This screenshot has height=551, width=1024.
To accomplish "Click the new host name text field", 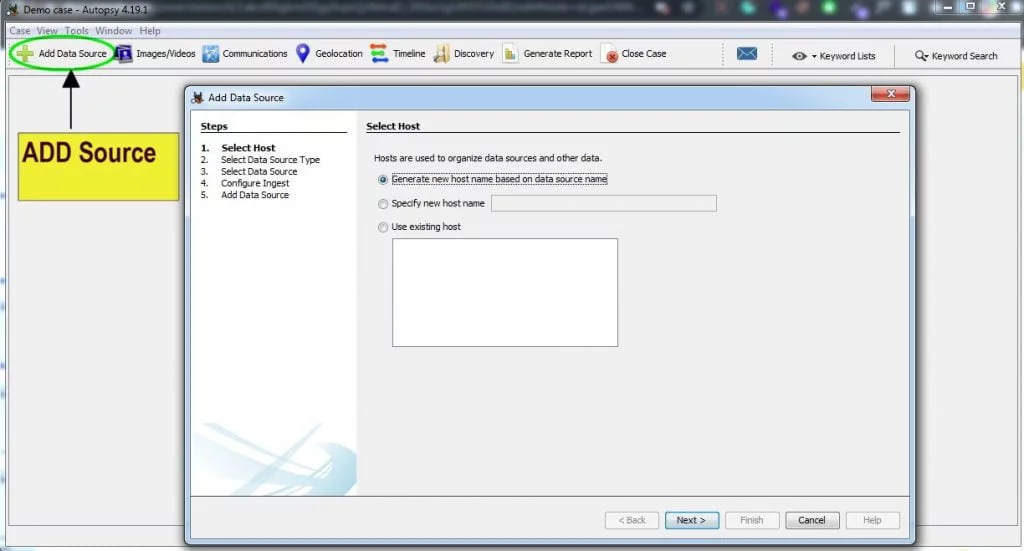I will [603, 204].
